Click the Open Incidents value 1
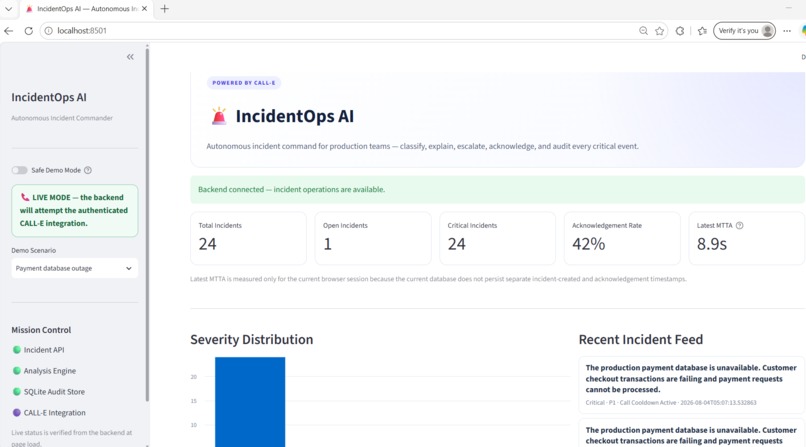The width and height of the screenshot is (806, 447). click(x=327, y=244)
